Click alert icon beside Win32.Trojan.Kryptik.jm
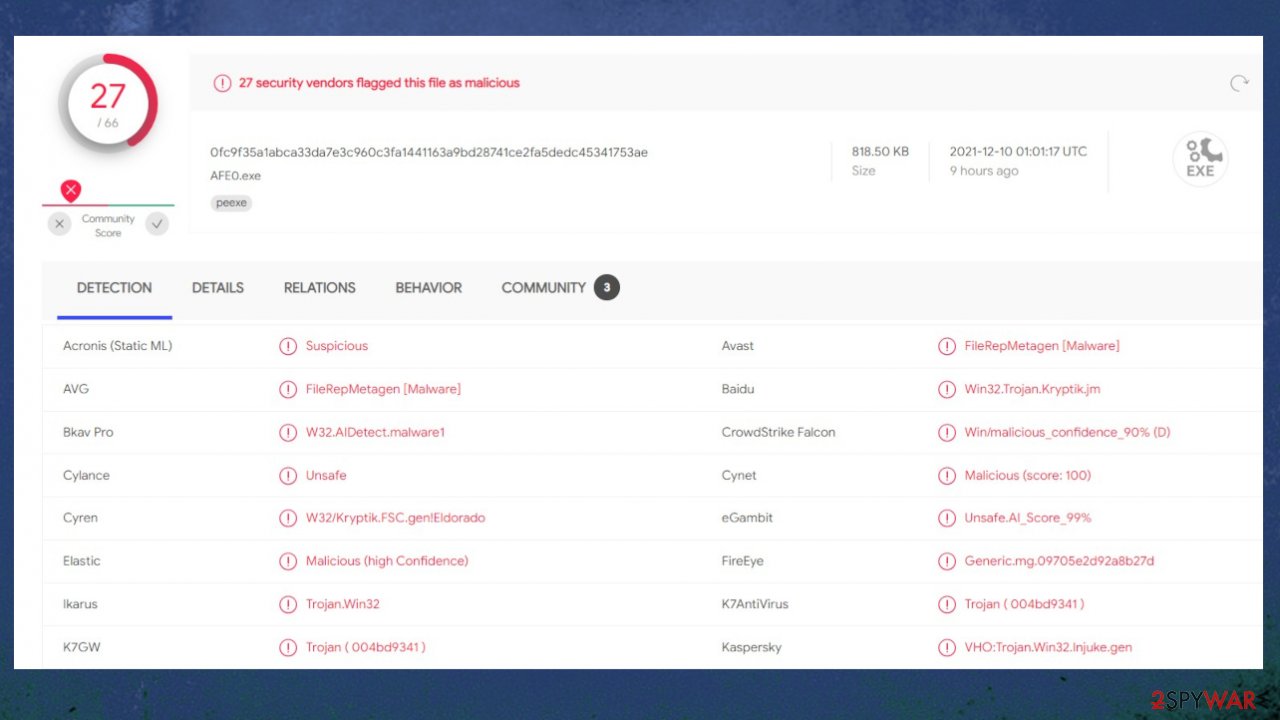 947,389
